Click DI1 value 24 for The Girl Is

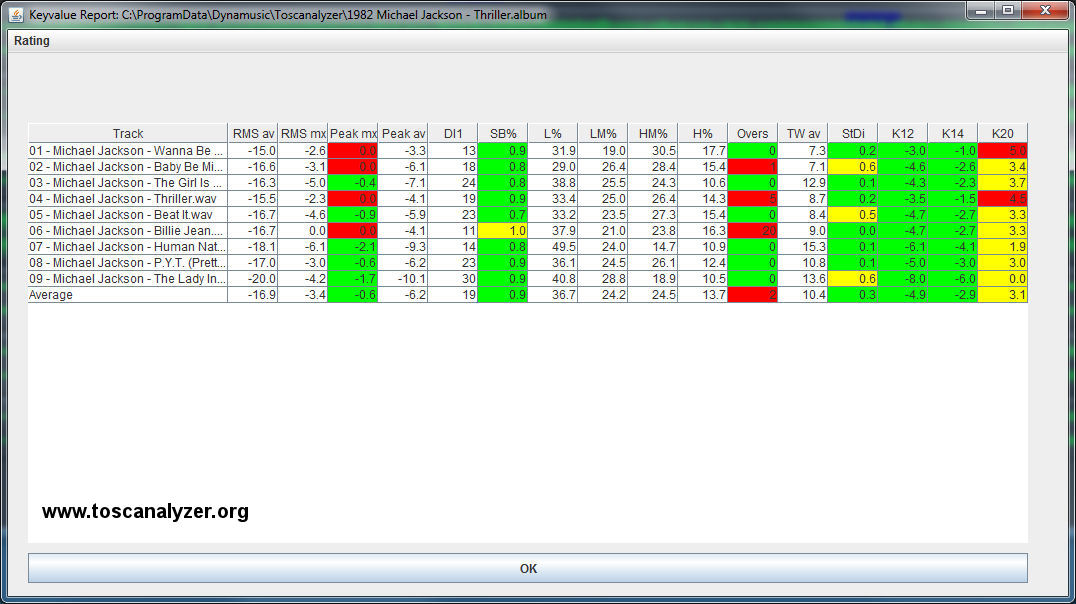click(453, 183)
